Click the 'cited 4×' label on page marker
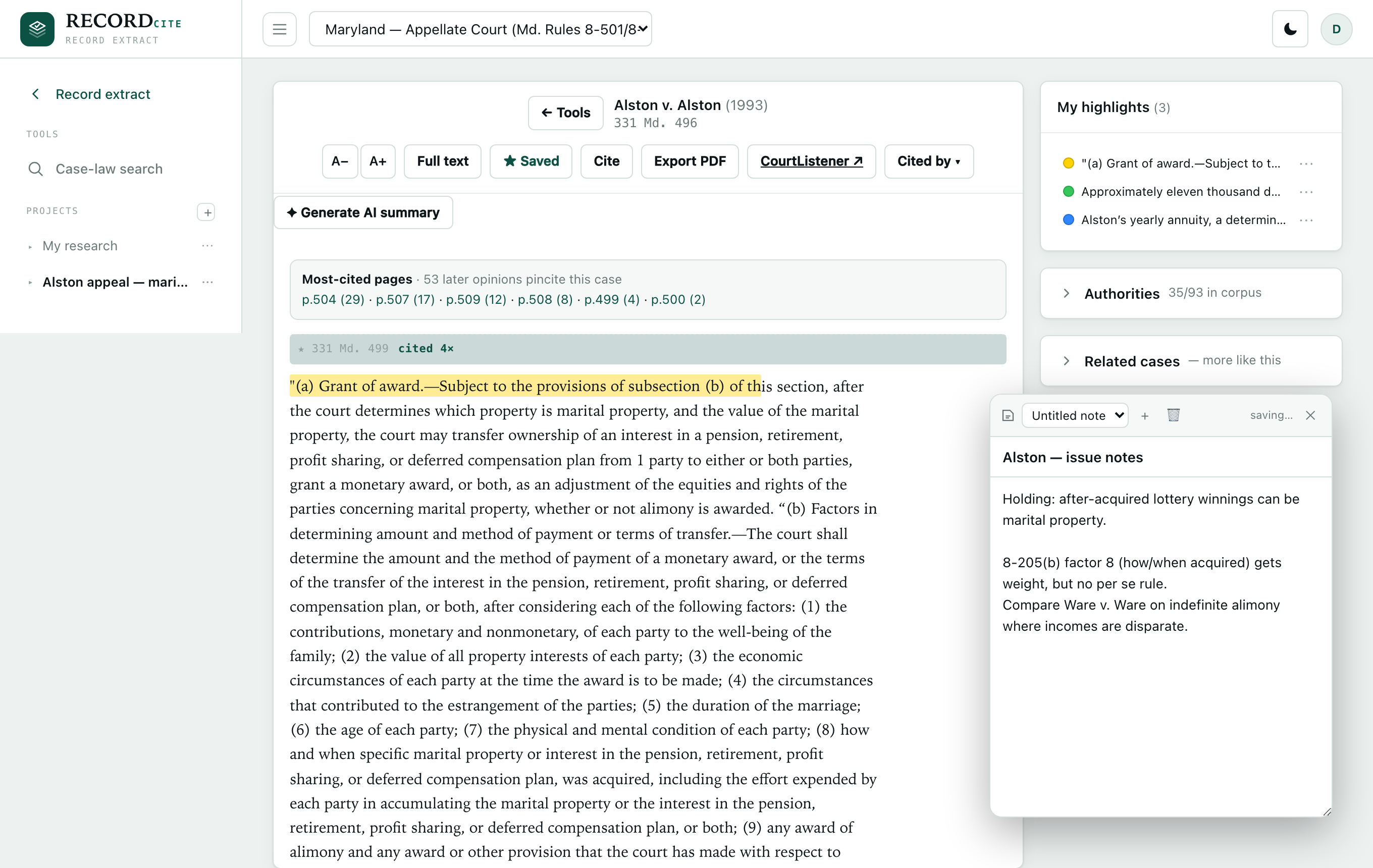Viewport: 1373px width, 868px height. tap(426, 349)
